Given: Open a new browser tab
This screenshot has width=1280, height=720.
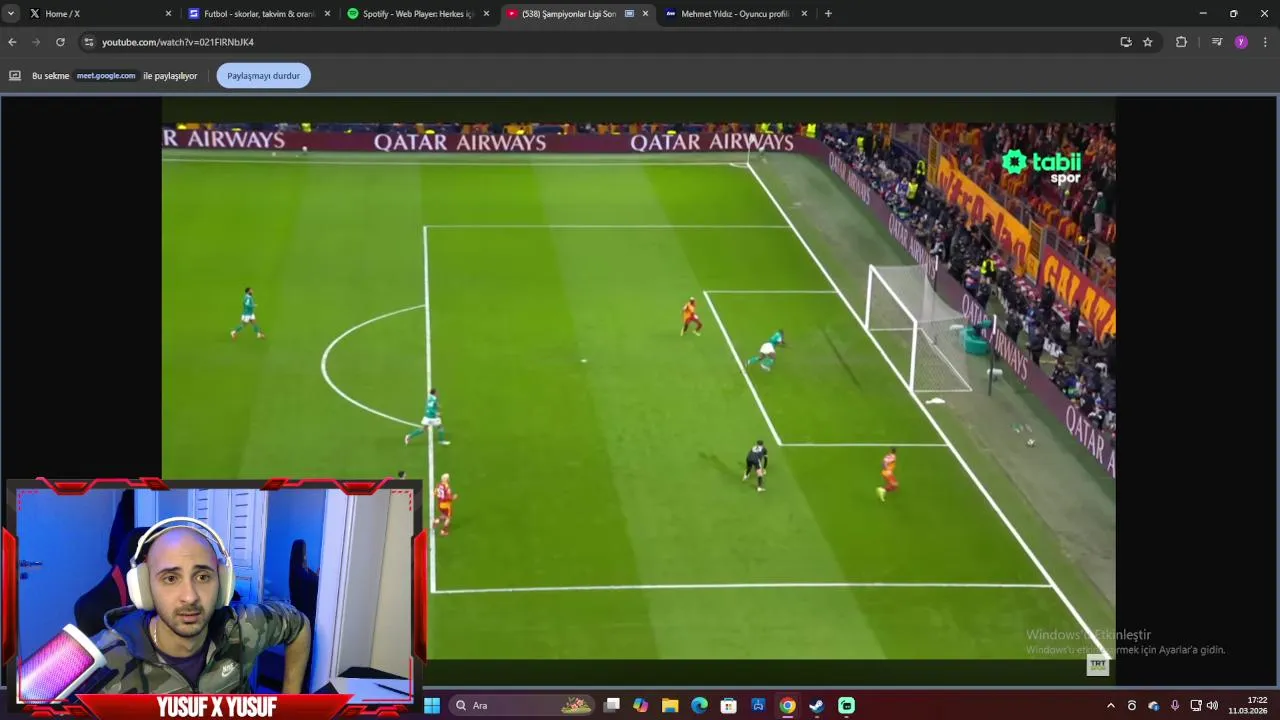Looking at the screenshot, I should [828, 14].
